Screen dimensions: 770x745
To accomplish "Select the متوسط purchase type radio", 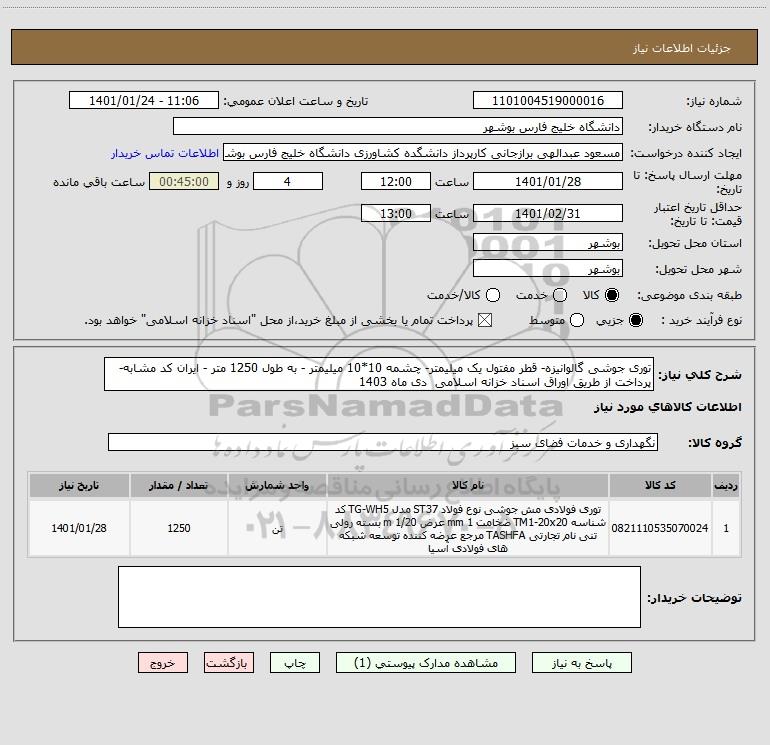I will [577, 320].
